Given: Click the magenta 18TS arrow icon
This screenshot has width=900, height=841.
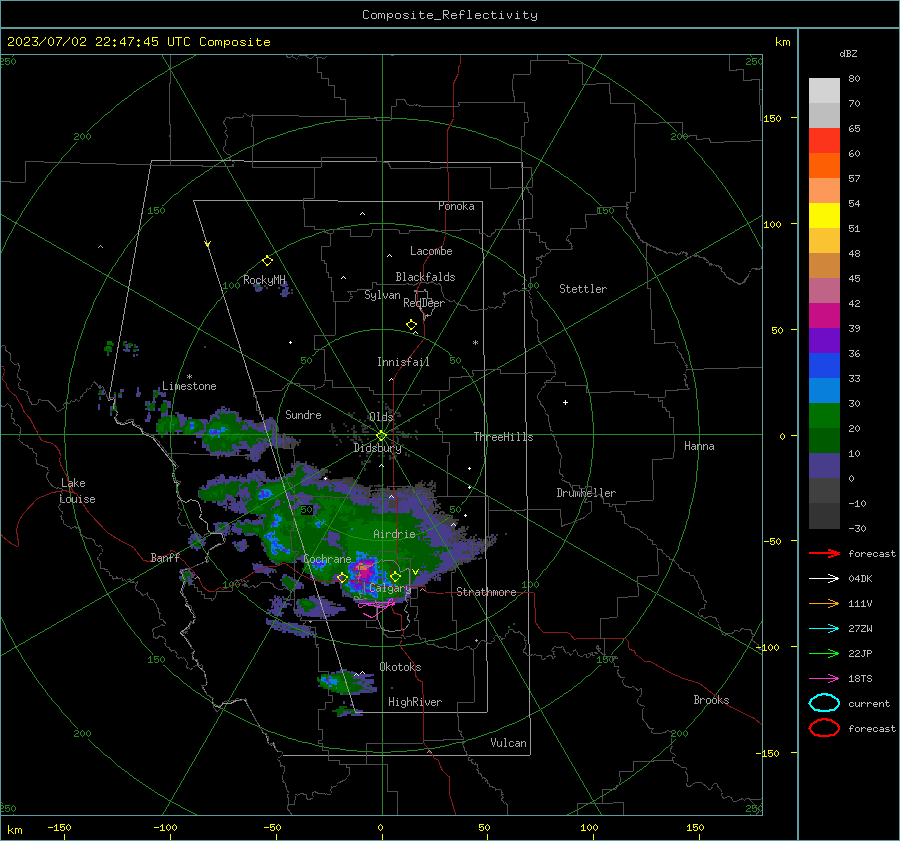Looking at the screenshot, I should (824, 679).
